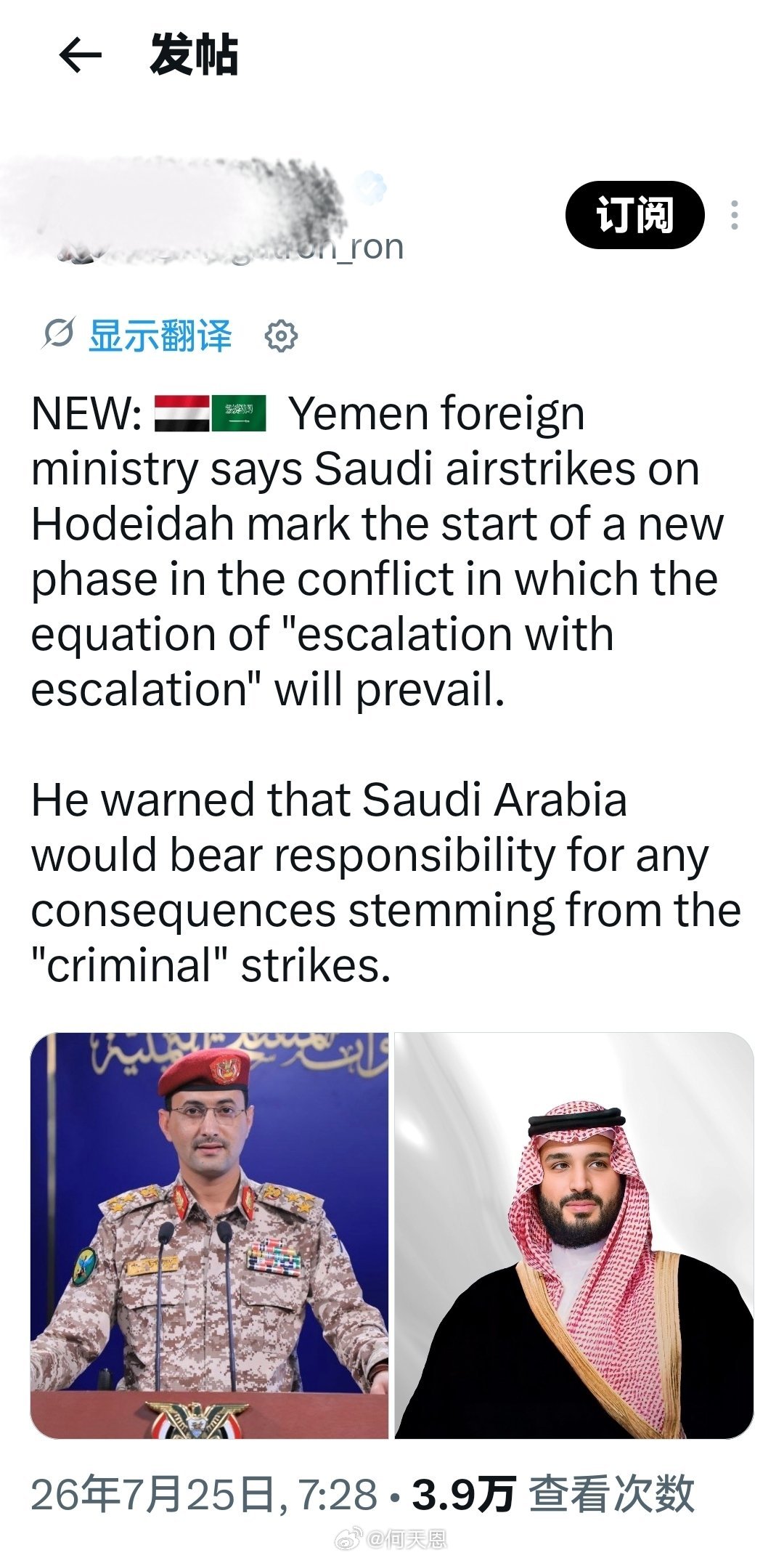Image resolution: width=784 pixels, height=1558 pixels.
Task: Tap the 发帖 page title
Action: [x=194, y=55]
